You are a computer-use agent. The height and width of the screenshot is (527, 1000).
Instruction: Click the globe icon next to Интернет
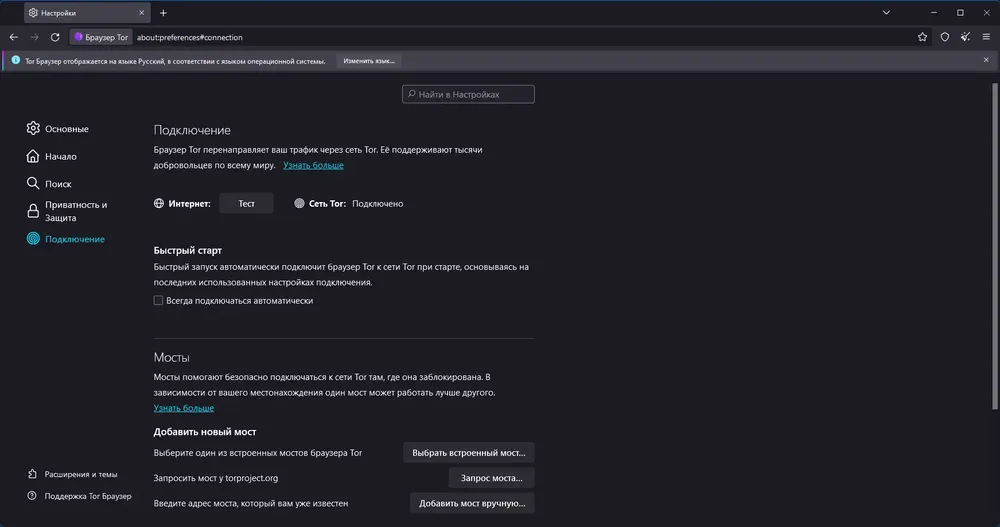tap(159, 204)
